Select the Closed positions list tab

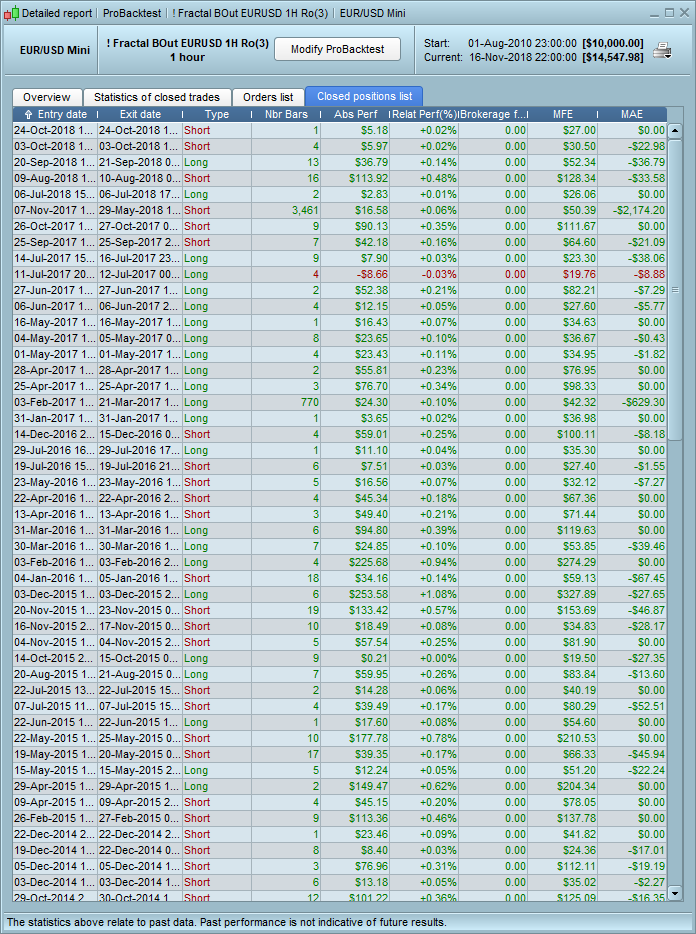point(365,96)
